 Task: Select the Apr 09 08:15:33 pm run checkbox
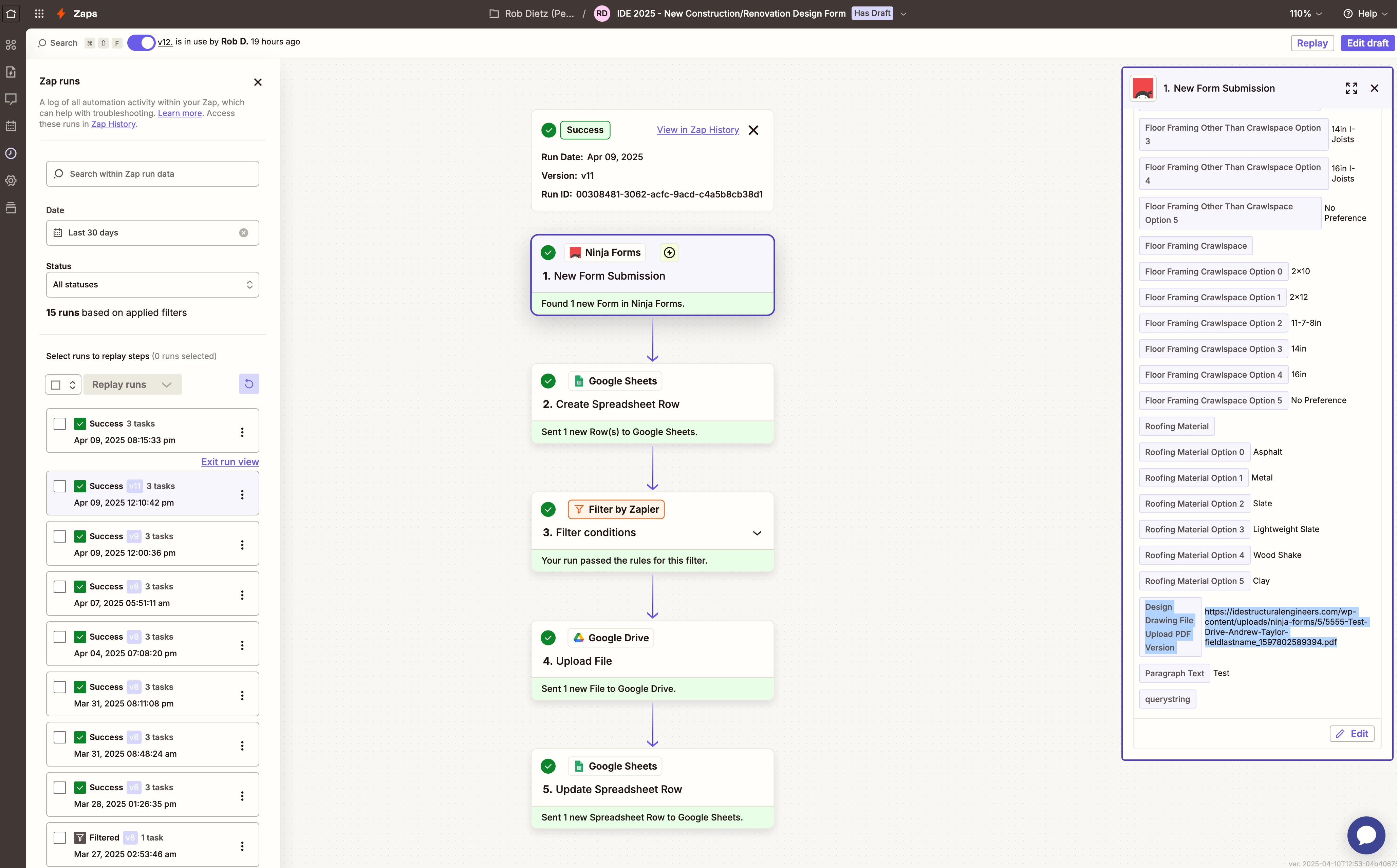coord(60,424)
